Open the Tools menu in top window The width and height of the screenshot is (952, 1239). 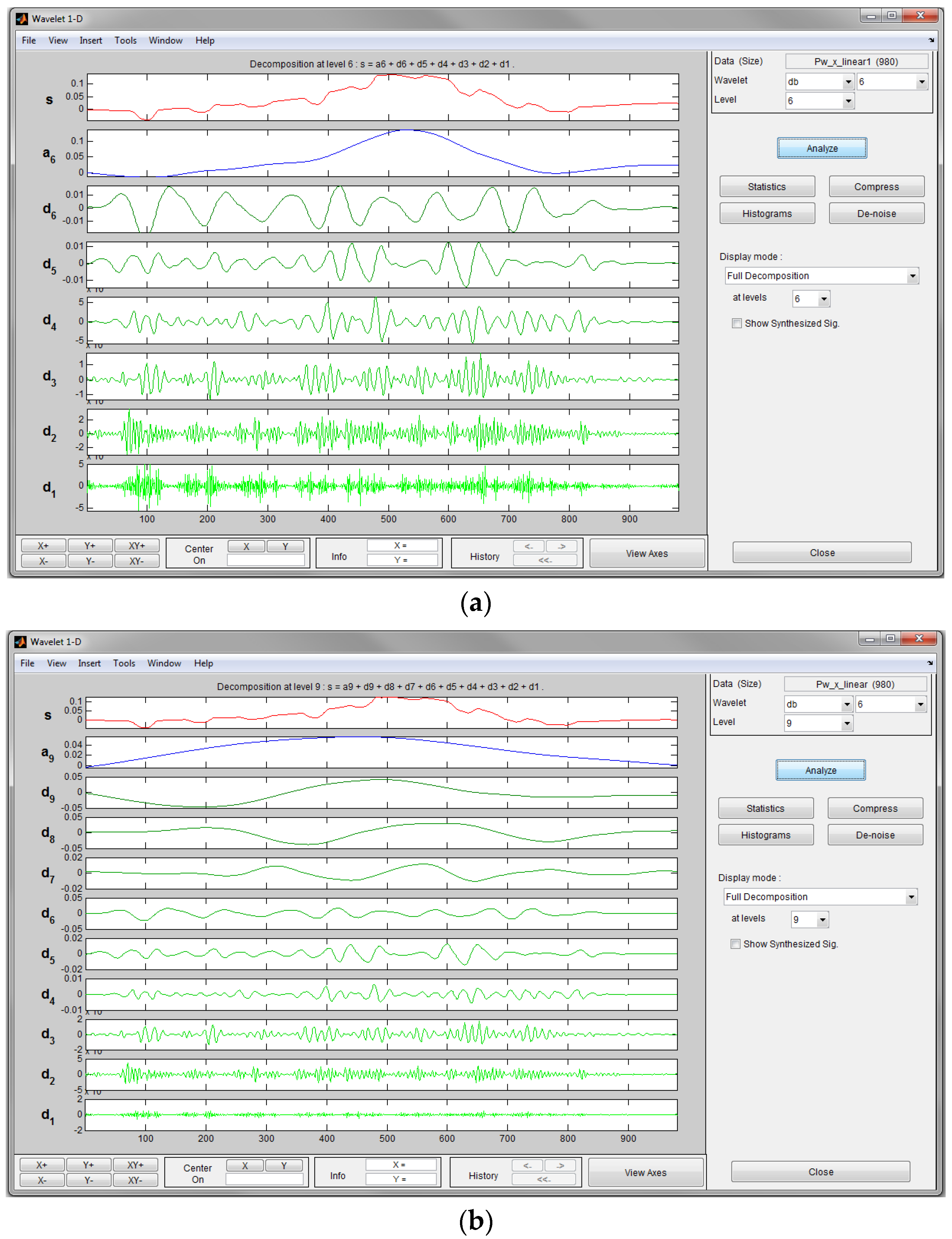(125, 40)
